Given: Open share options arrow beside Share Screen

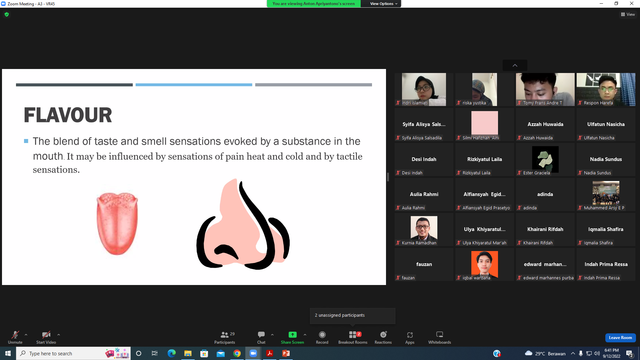Looking at the screenshot, I should click(305, 335).
